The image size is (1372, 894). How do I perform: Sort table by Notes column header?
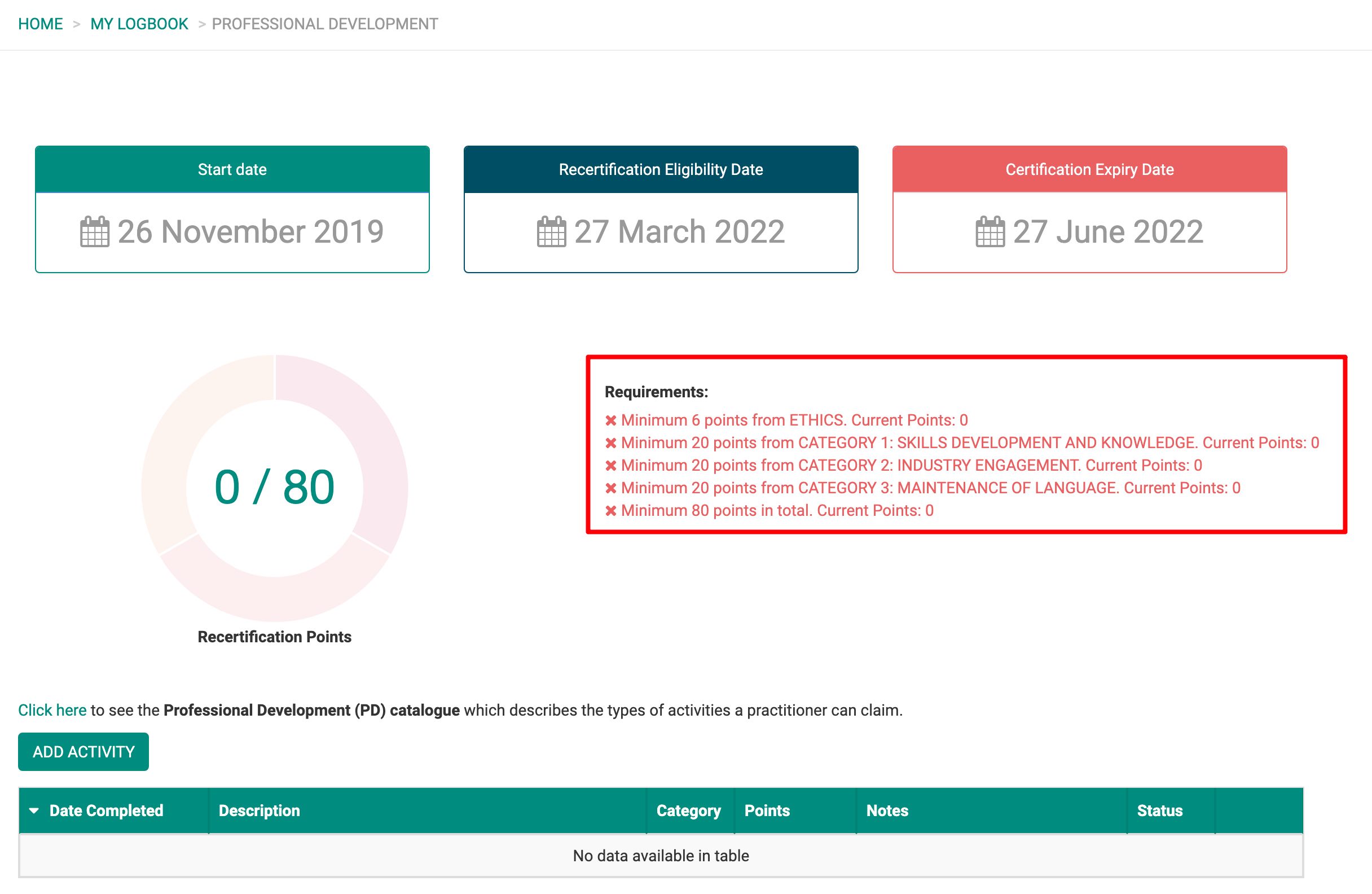tap(887, 810)
